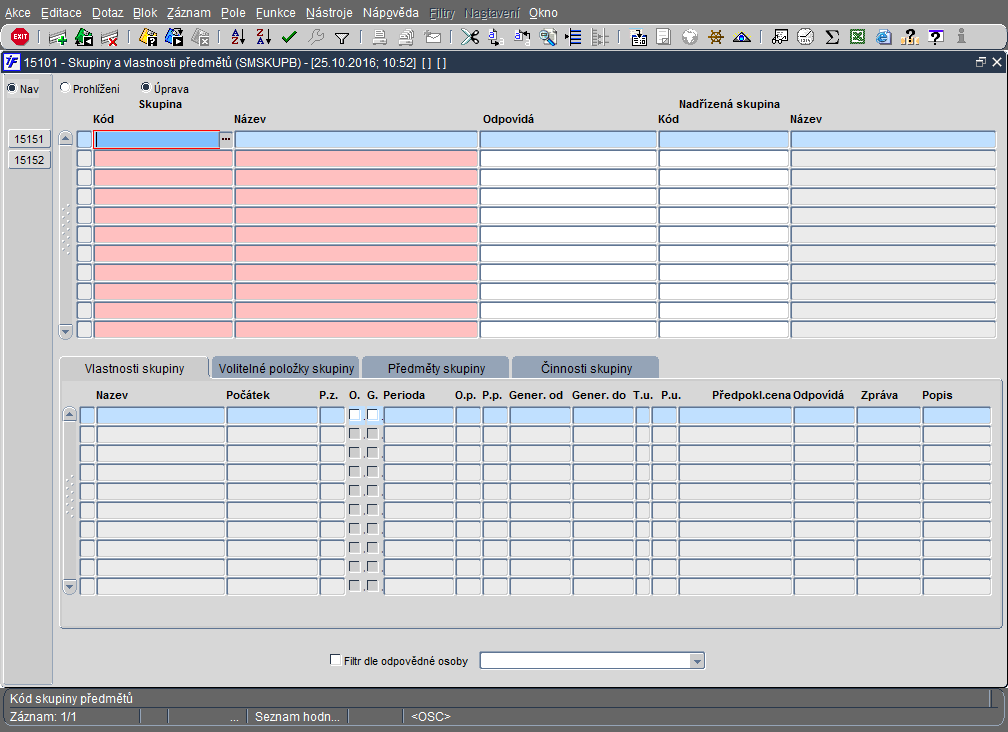The height and width of the screenshot is (732, 1008).
Task: Select the Prohlížení radio button
Action: (x=65, y=87)
